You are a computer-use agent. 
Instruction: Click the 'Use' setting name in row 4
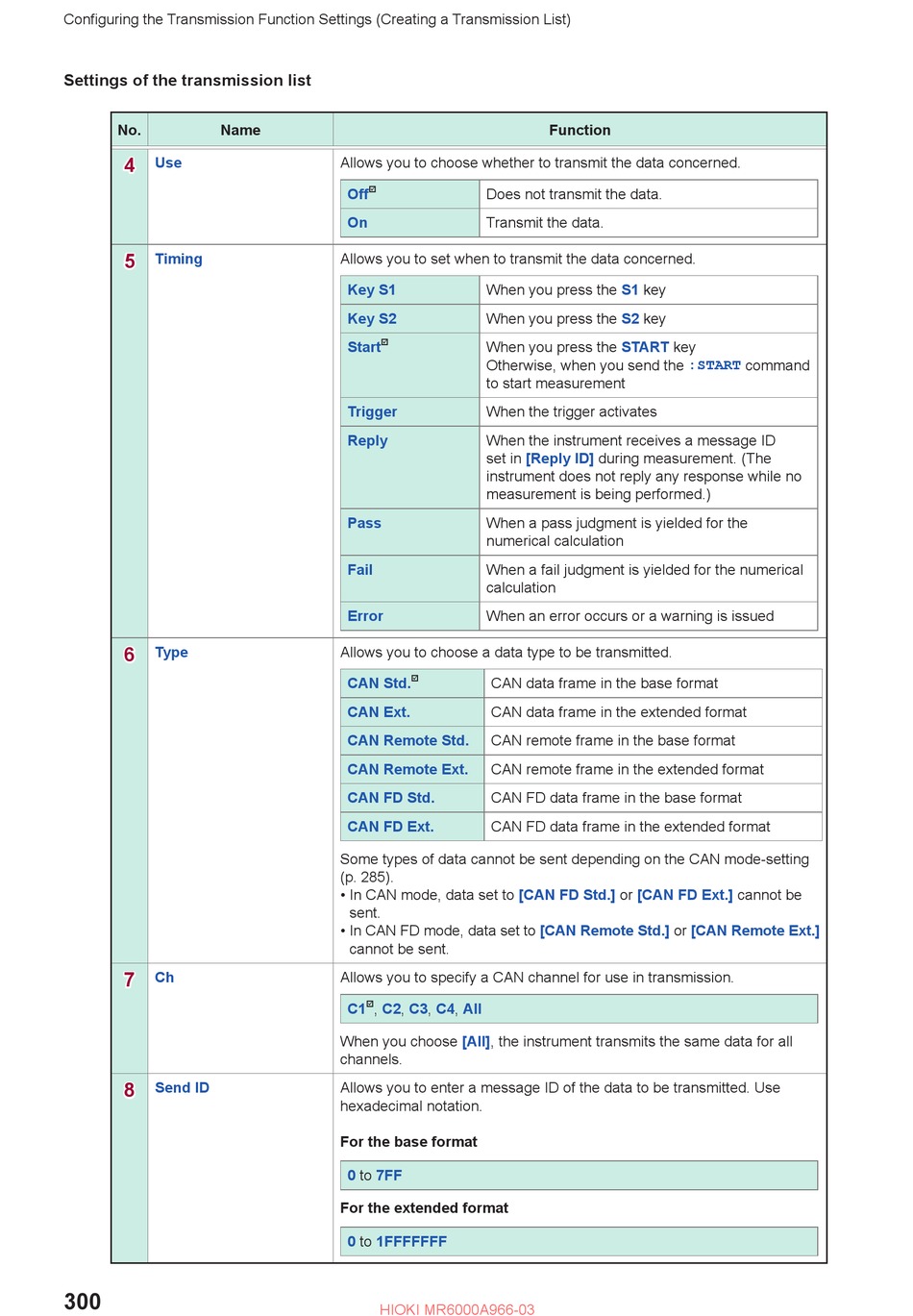click(168, 163)
